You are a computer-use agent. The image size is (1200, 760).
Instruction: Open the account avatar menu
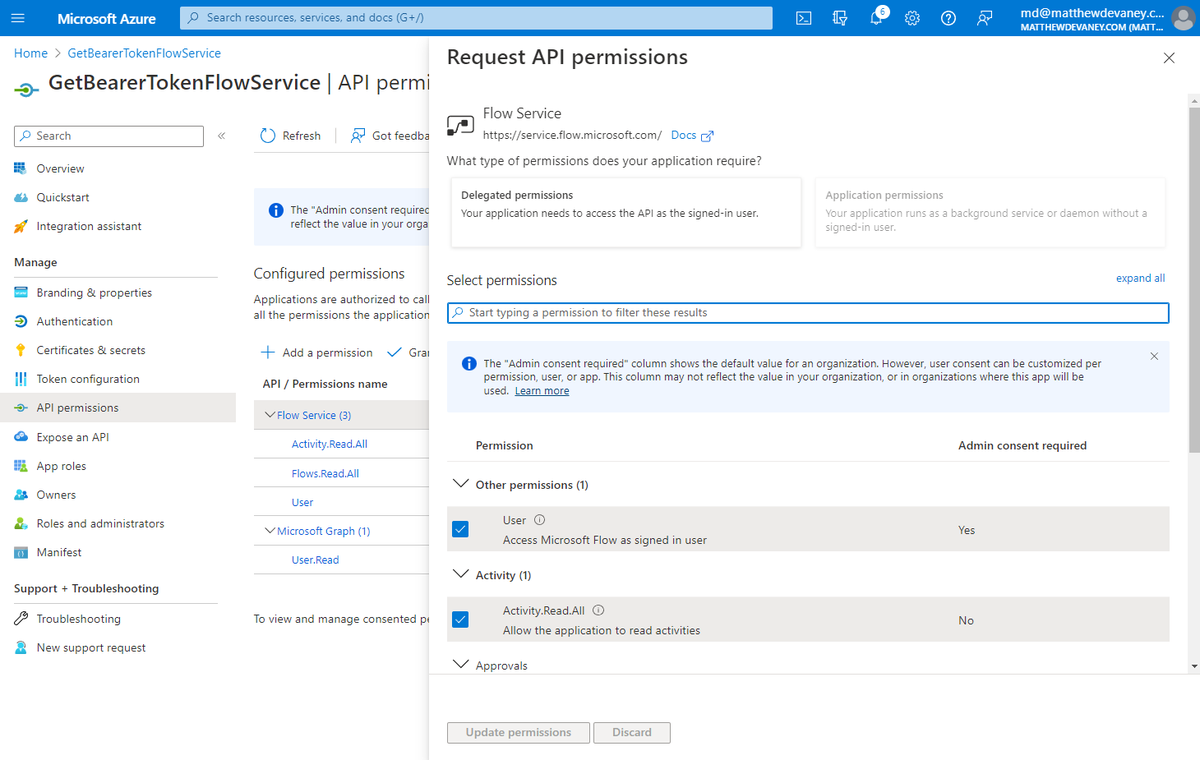point(1182,19)
